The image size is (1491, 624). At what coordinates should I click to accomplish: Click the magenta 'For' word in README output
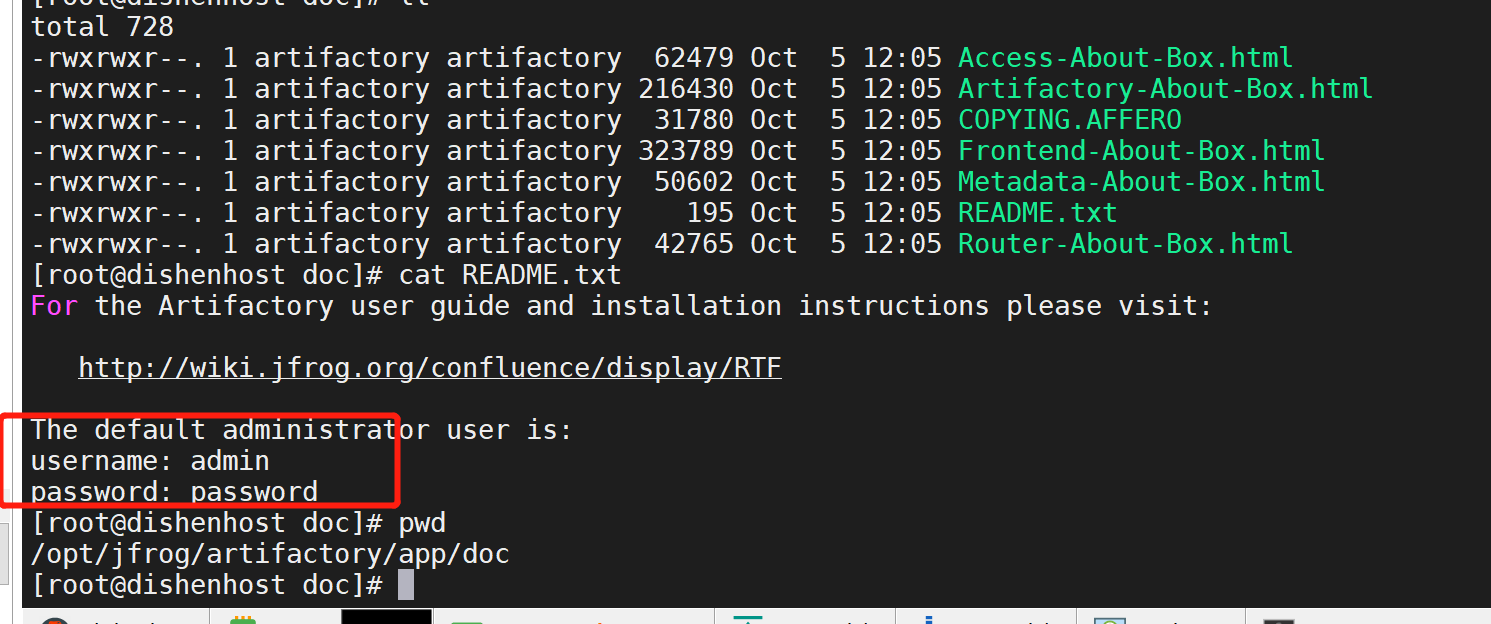point(54,306)
